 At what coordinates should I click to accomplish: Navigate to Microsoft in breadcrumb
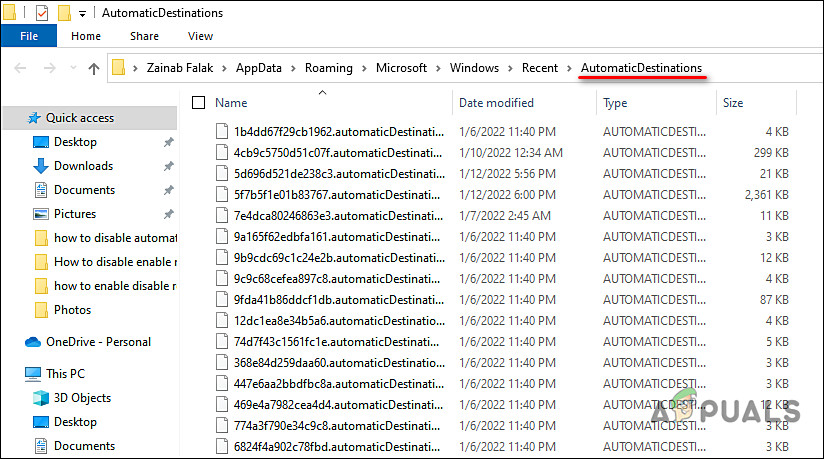click(401, 68)
